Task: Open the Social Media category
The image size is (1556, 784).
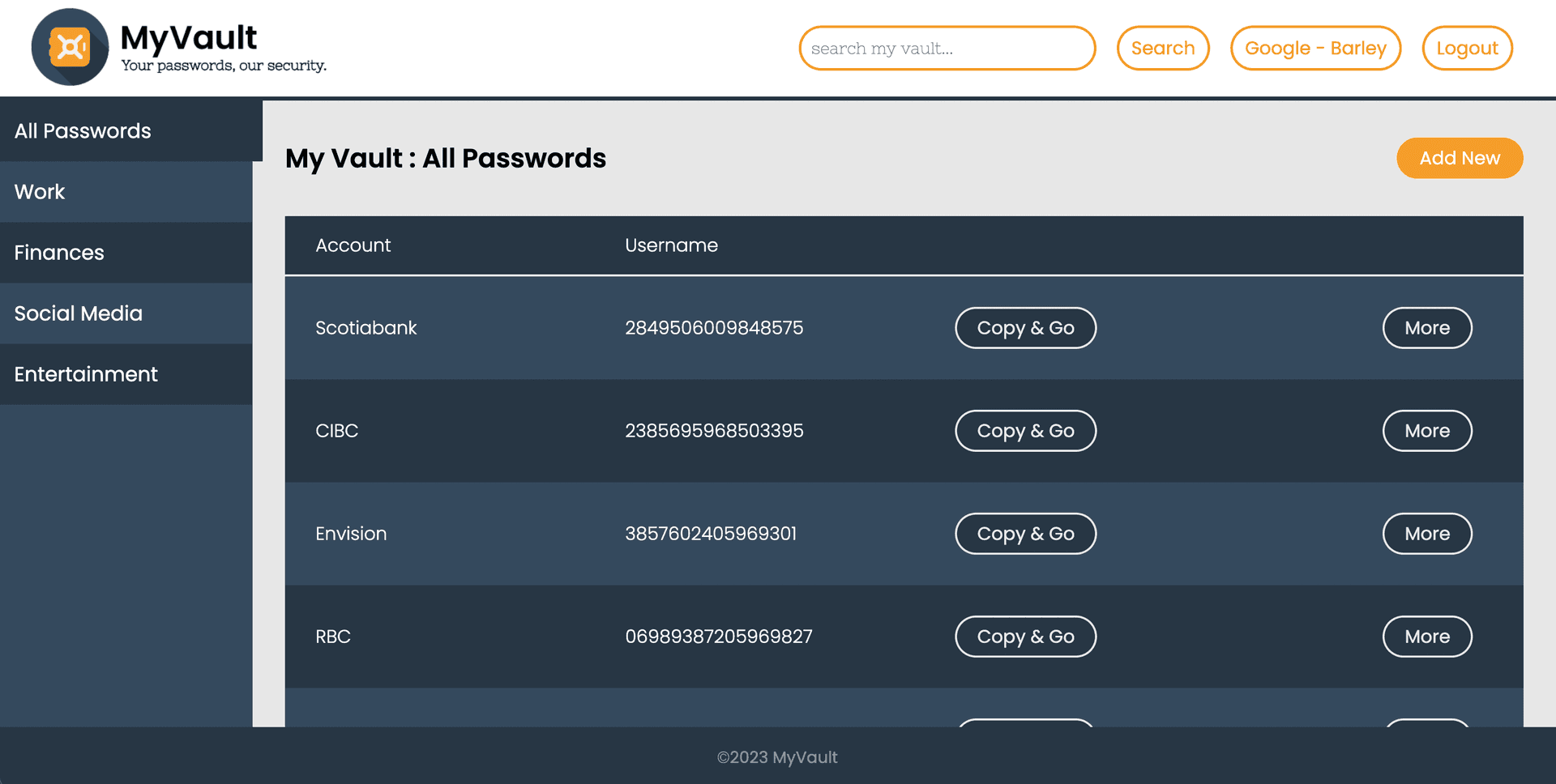Action: (126, 313)
